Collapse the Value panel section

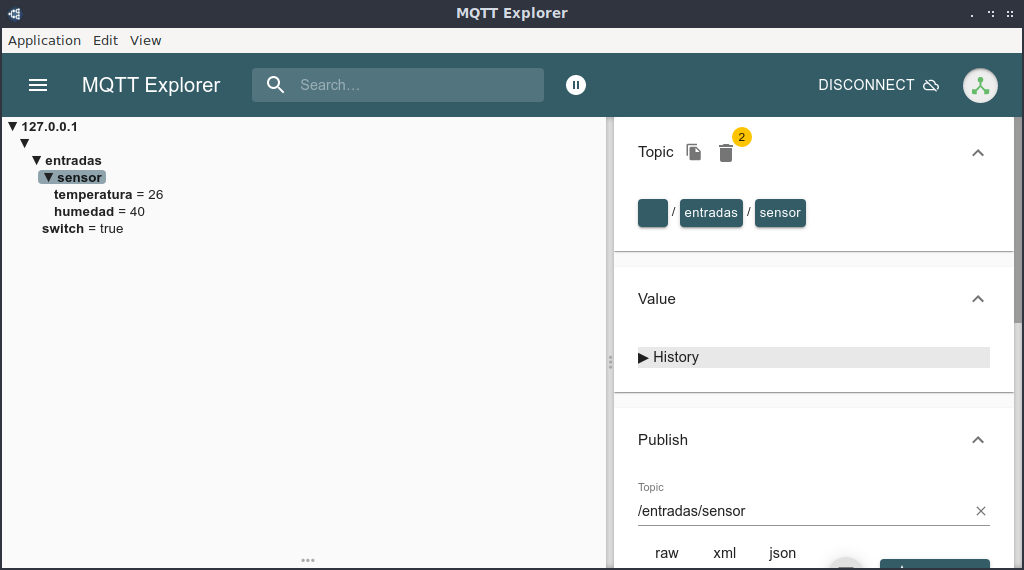coord(978,299)
